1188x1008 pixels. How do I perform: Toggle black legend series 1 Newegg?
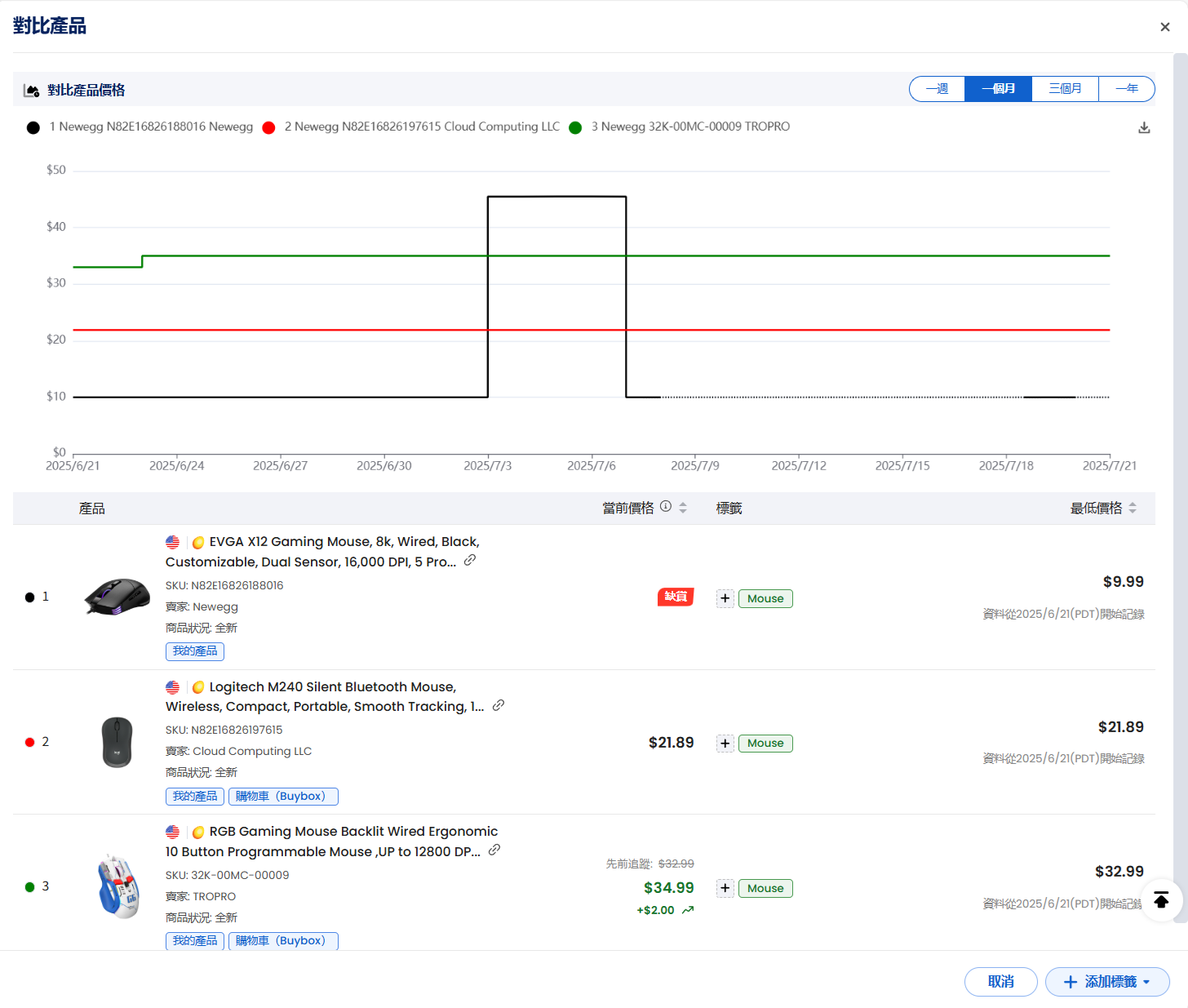(140, 127)
